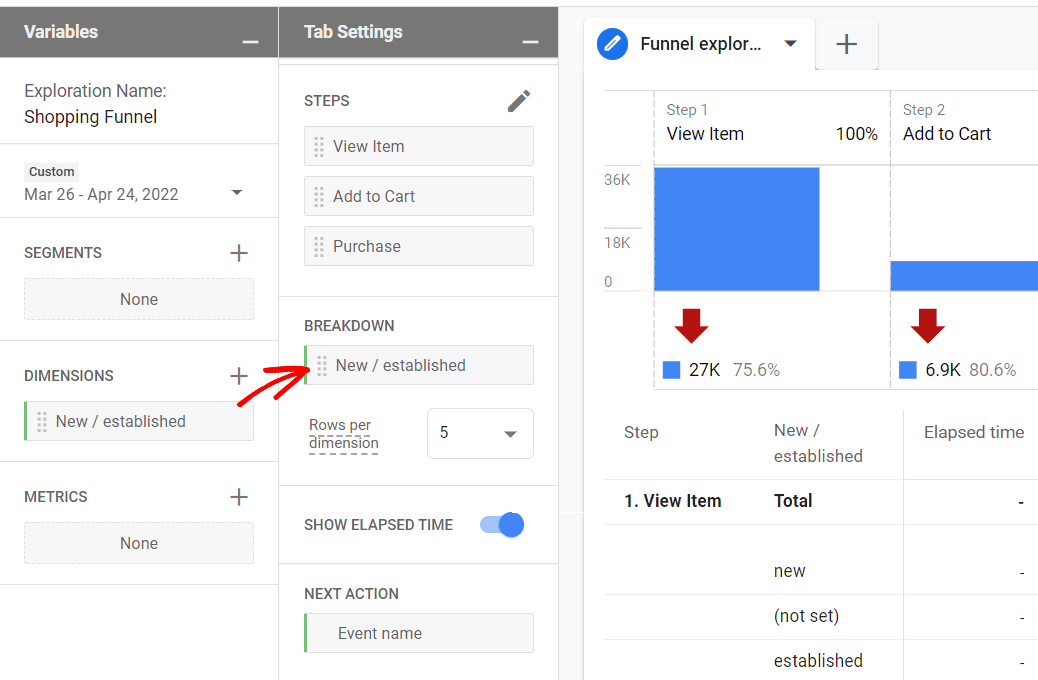Open the Funnel exploration tab name dropdown
This screenshot has width=1038, height=680.
click(790, 44)
